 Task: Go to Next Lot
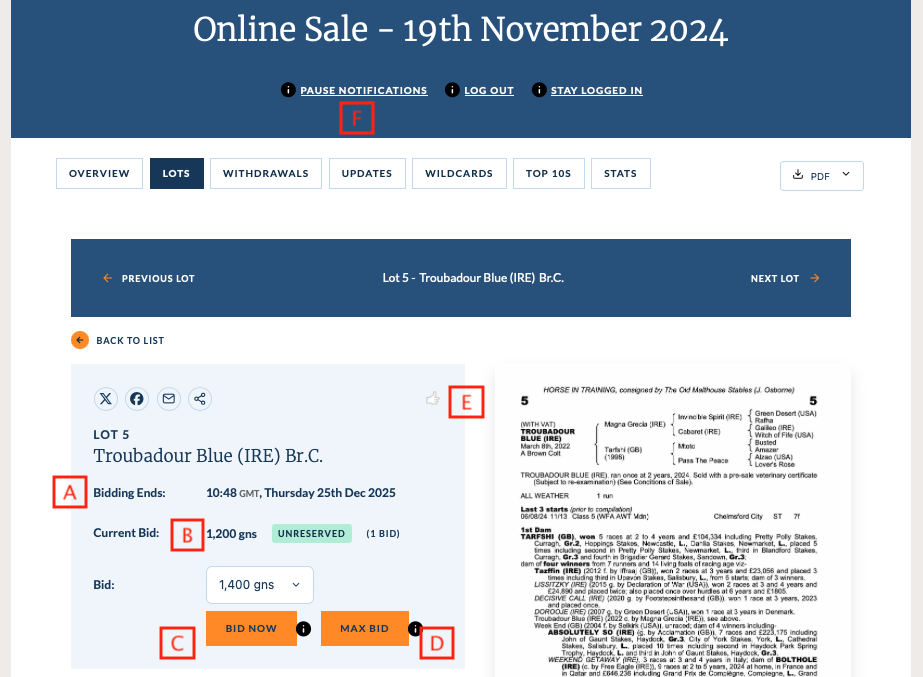tap(784, 278)
